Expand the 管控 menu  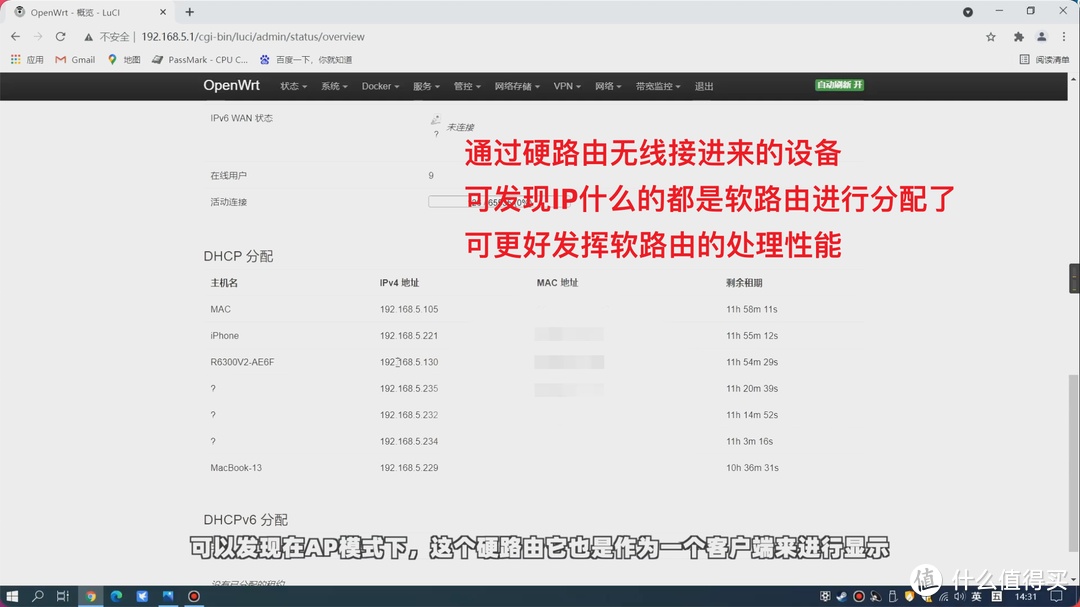tap(467, 86)
